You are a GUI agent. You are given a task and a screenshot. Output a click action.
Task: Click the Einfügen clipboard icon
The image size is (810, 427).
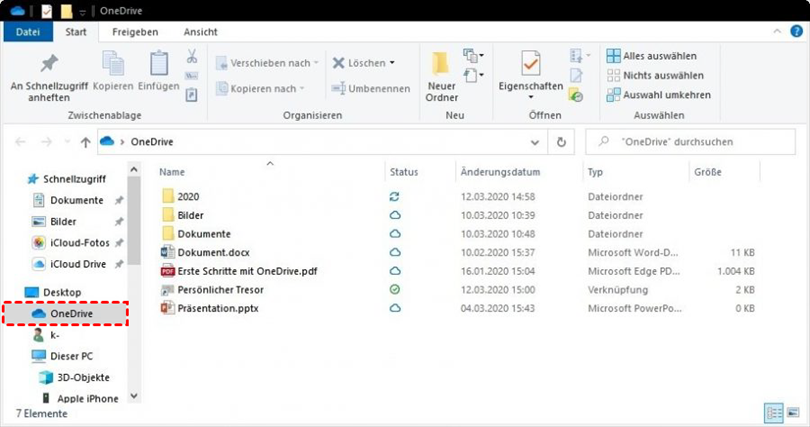click(x=158, y=64)
